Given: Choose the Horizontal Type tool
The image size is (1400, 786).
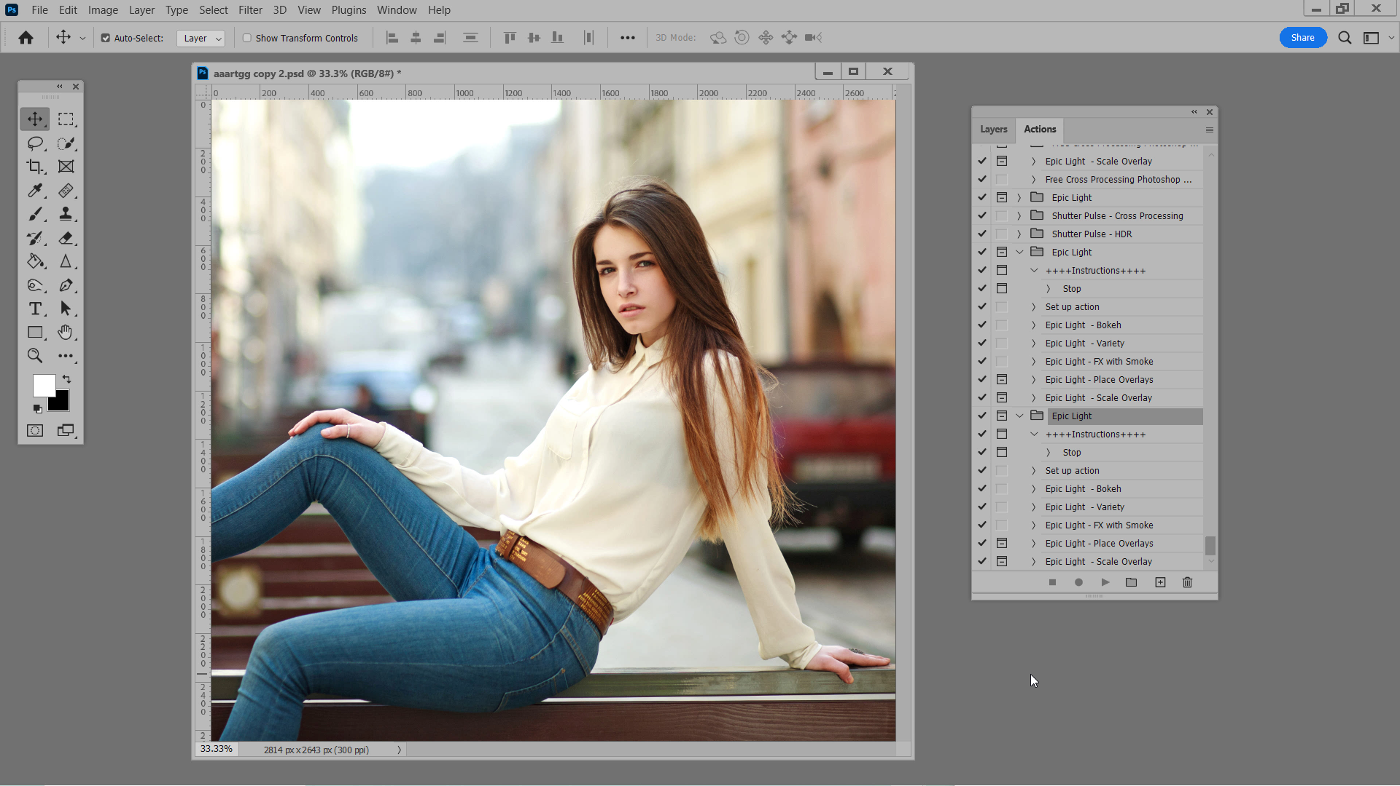Looking at the screenshot, I should (x=35, y=309).
